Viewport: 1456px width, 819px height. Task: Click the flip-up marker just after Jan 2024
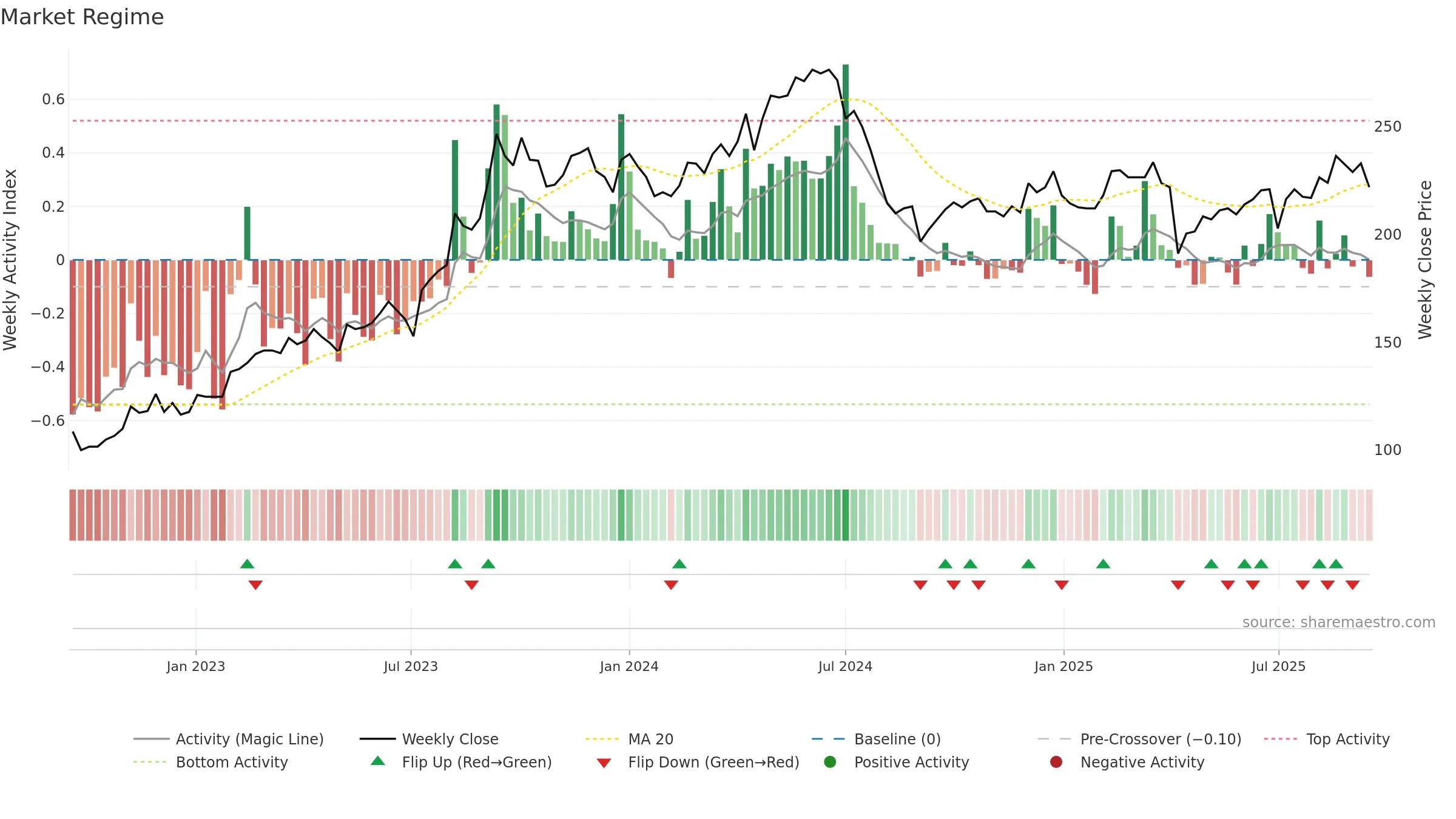(679, 564)
